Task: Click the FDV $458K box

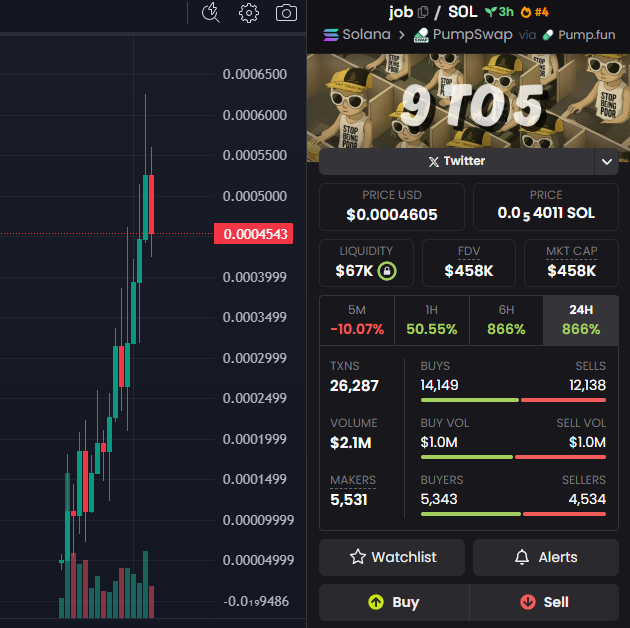Action: pyautogui.click(x=468, y=263)
